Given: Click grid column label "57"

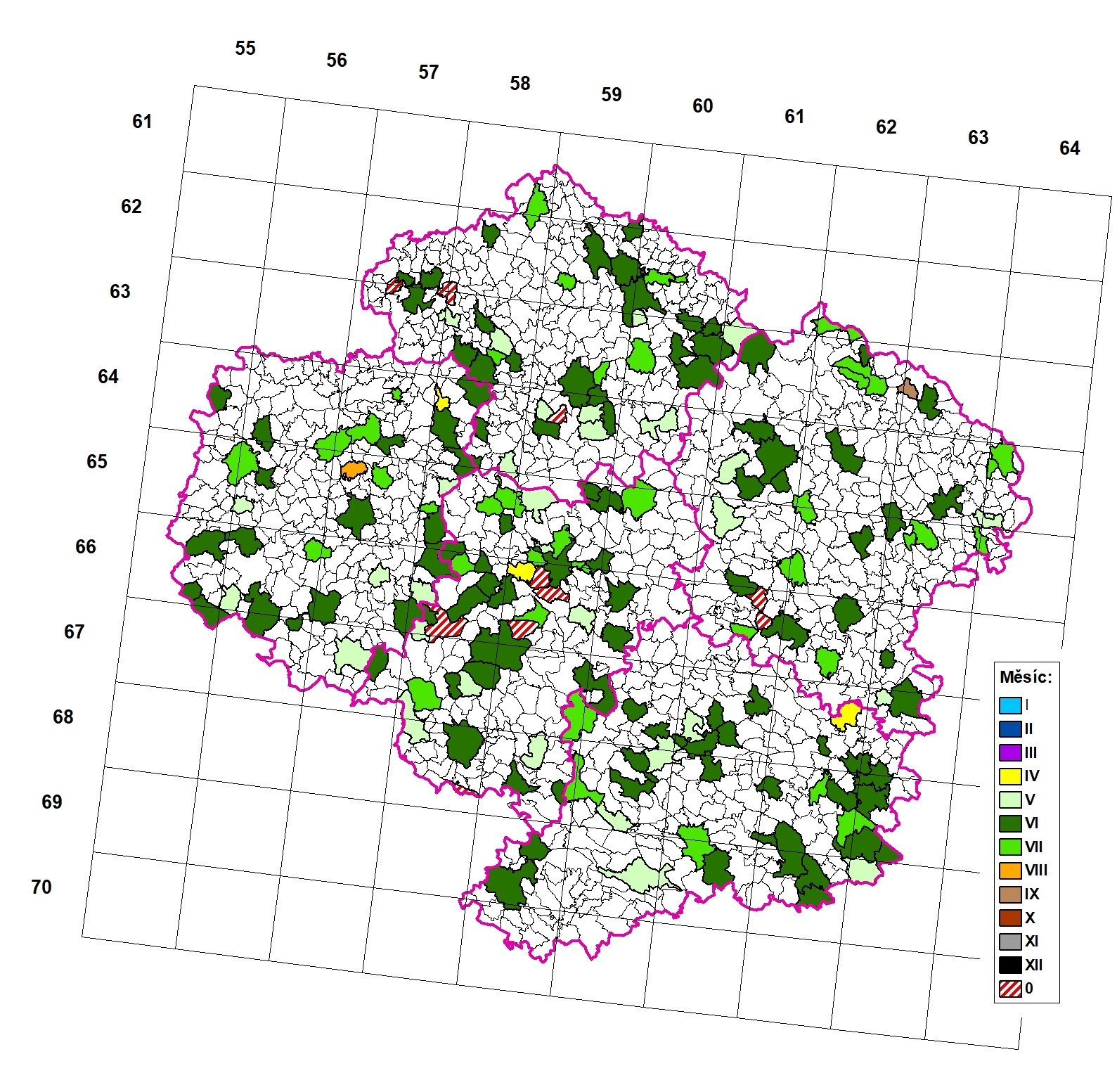Looking at the screenshot, I should coord(429,72).
